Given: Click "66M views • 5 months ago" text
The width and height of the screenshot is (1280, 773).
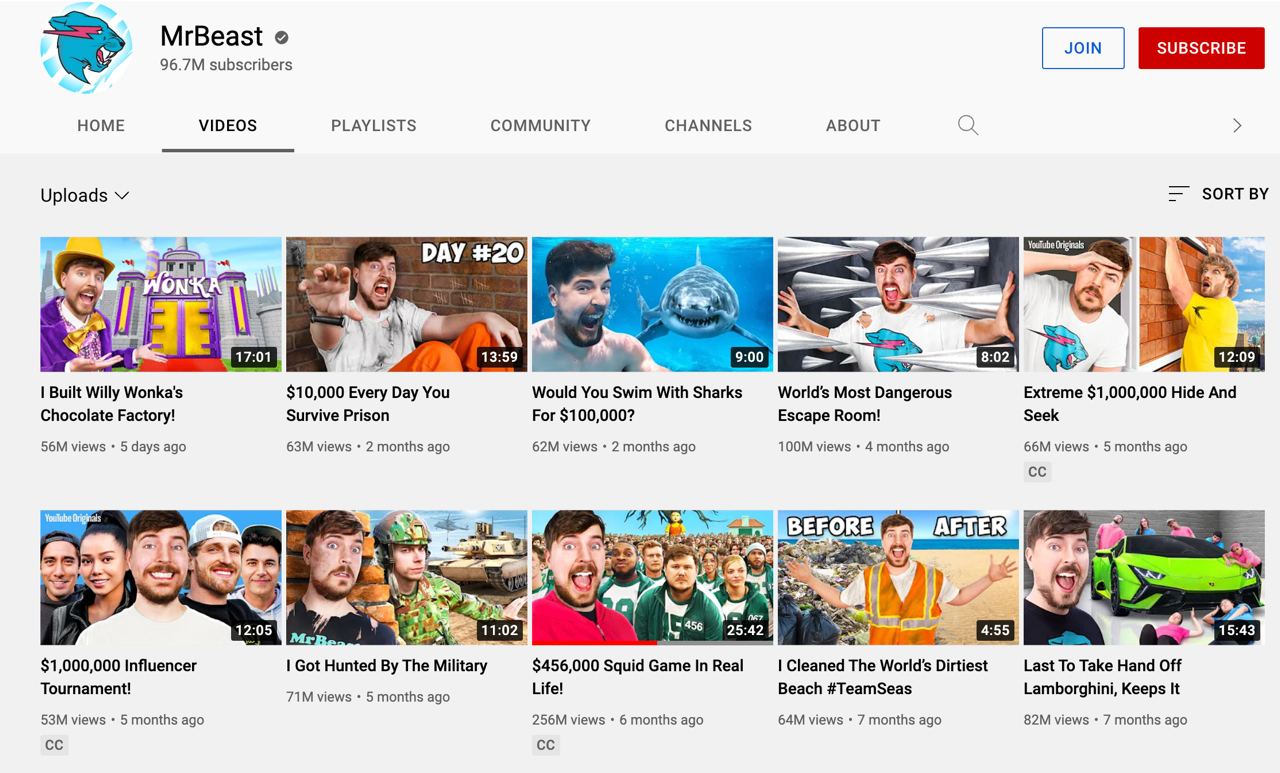Looking at the screenshot, I should click(x=1106, y=447).
